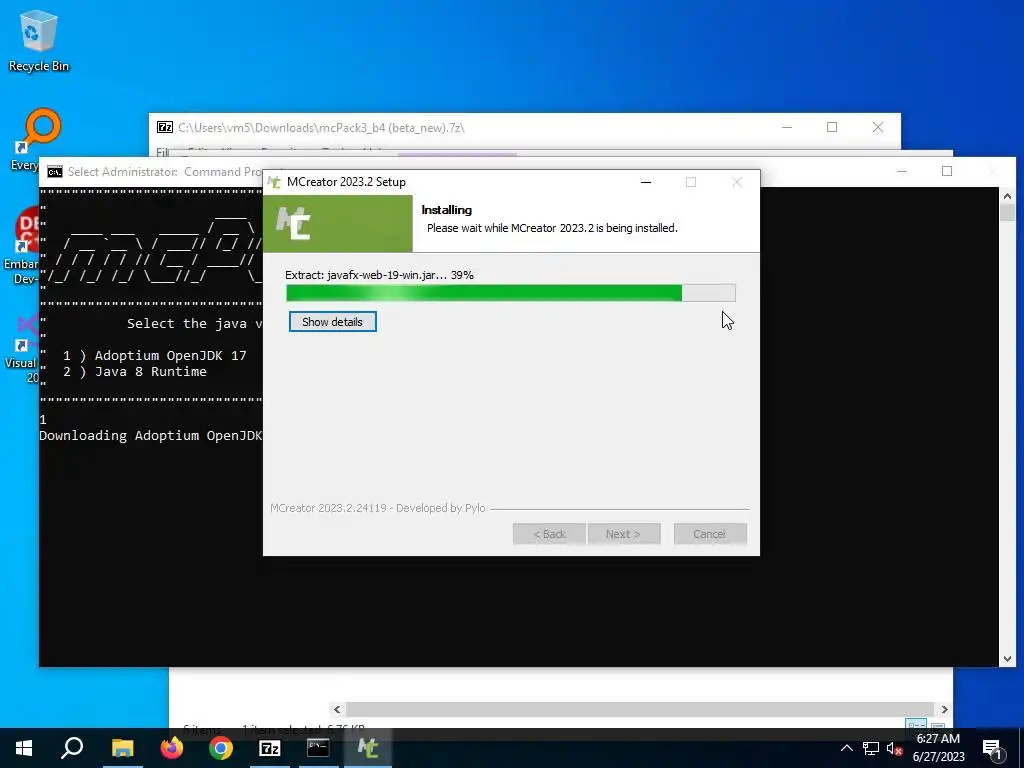Click the Next button in the installer
Image resolution: width=1024 pixels, height=768 pixels.
pyautogui.click(x=624, y=534)
